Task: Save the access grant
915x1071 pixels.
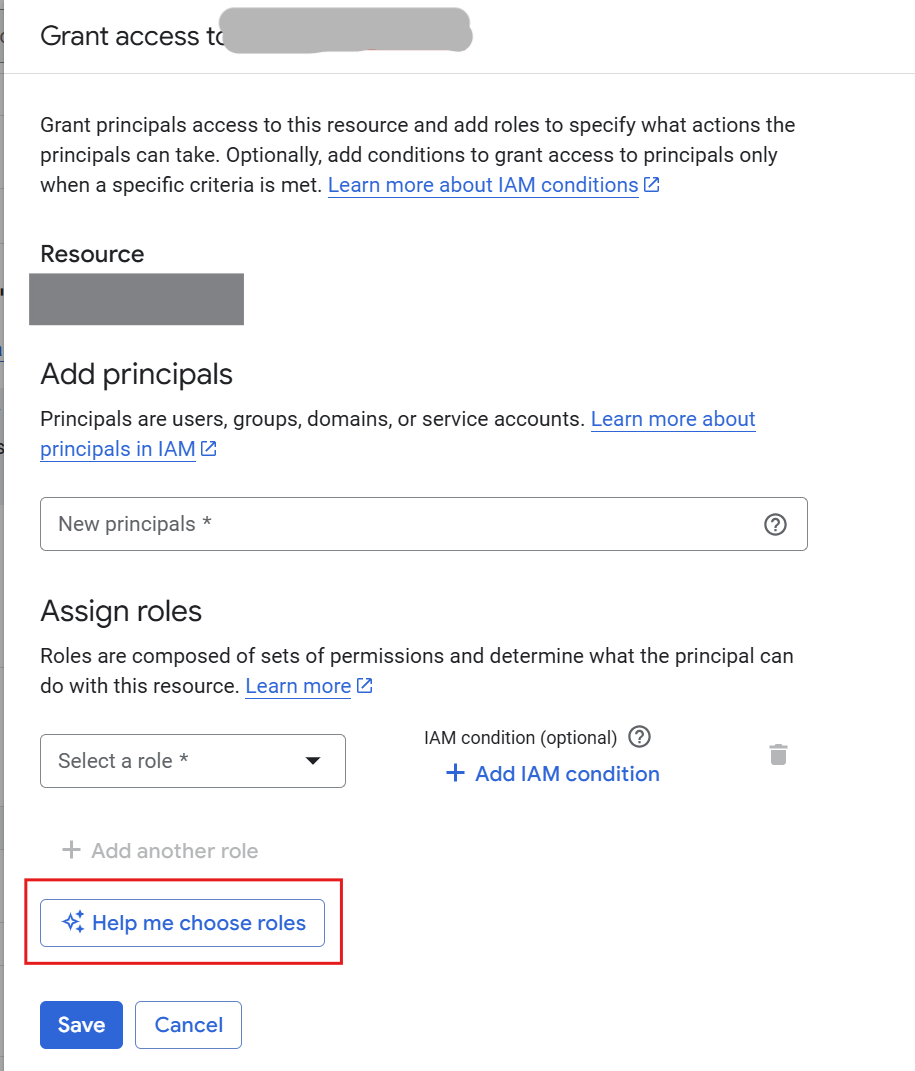Action: pyautogui.click(x=81, y=1025)
